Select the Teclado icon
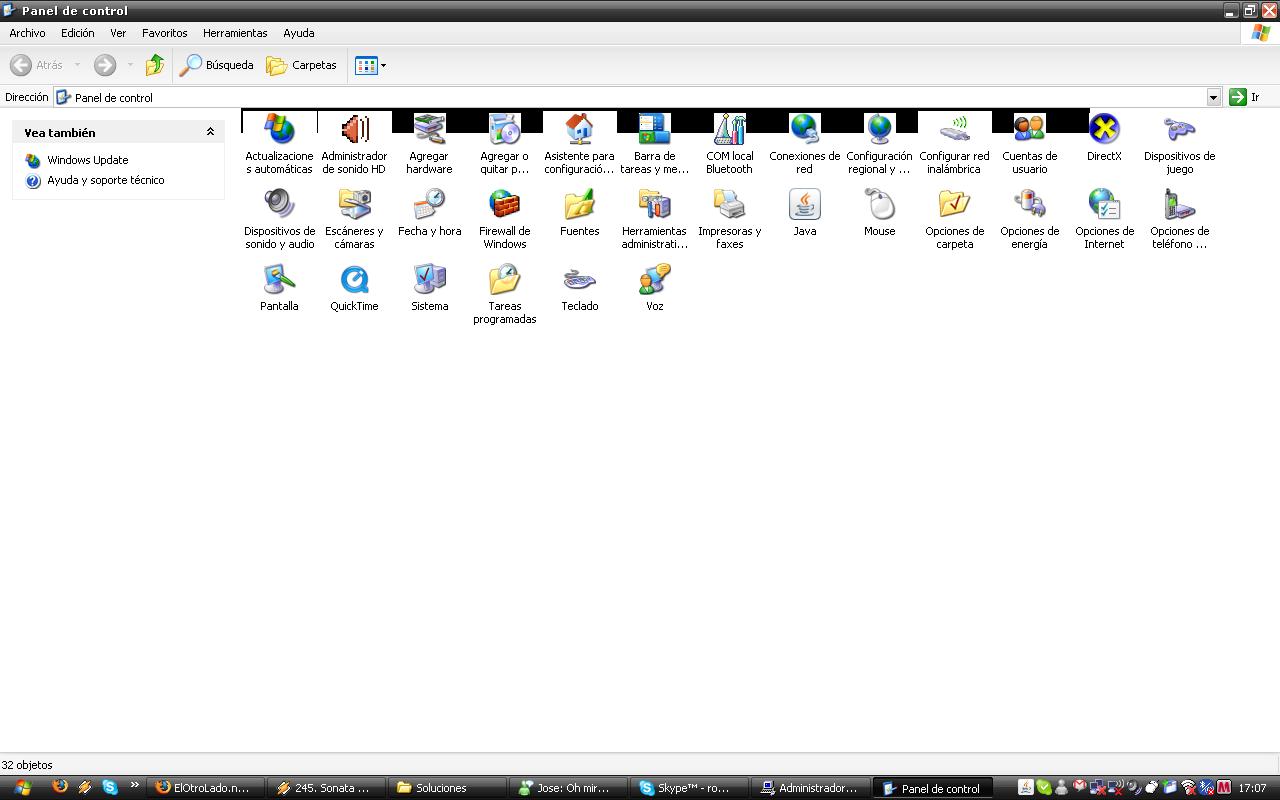The image size is (1280, 800). pyautogui.click(x=579, y=280)
